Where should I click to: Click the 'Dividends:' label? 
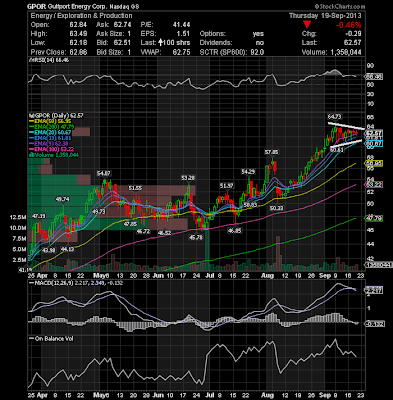(x=216, y=43)
